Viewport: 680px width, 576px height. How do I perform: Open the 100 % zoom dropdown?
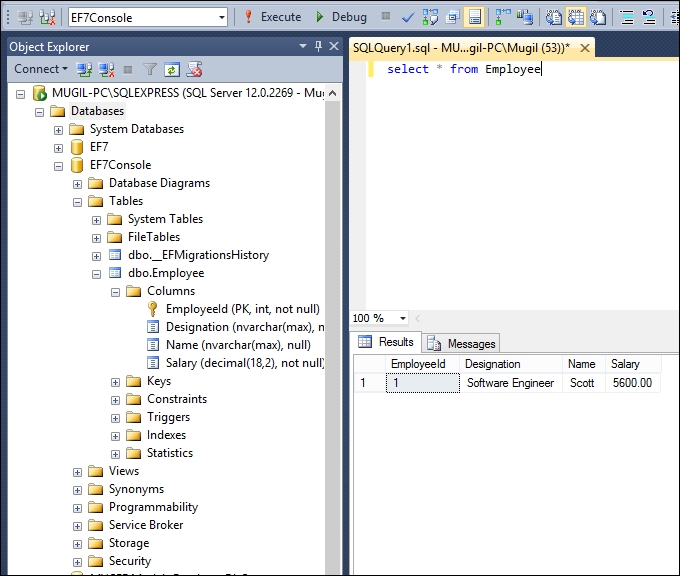(403, 318)
